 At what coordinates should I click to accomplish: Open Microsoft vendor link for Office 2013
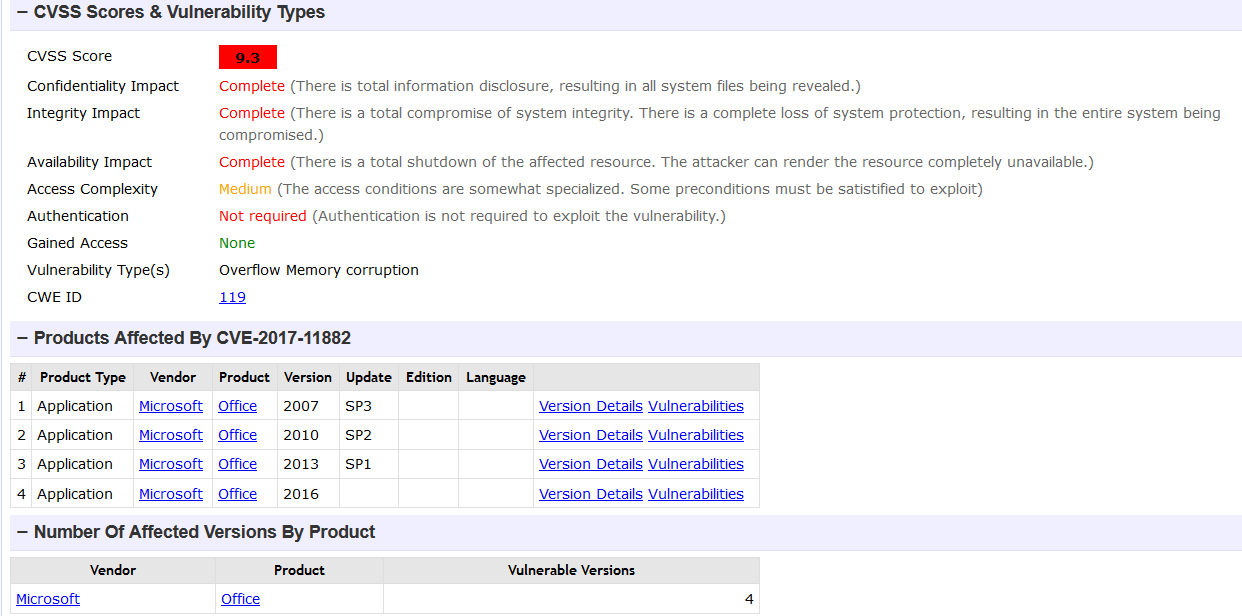coord(171,464)
